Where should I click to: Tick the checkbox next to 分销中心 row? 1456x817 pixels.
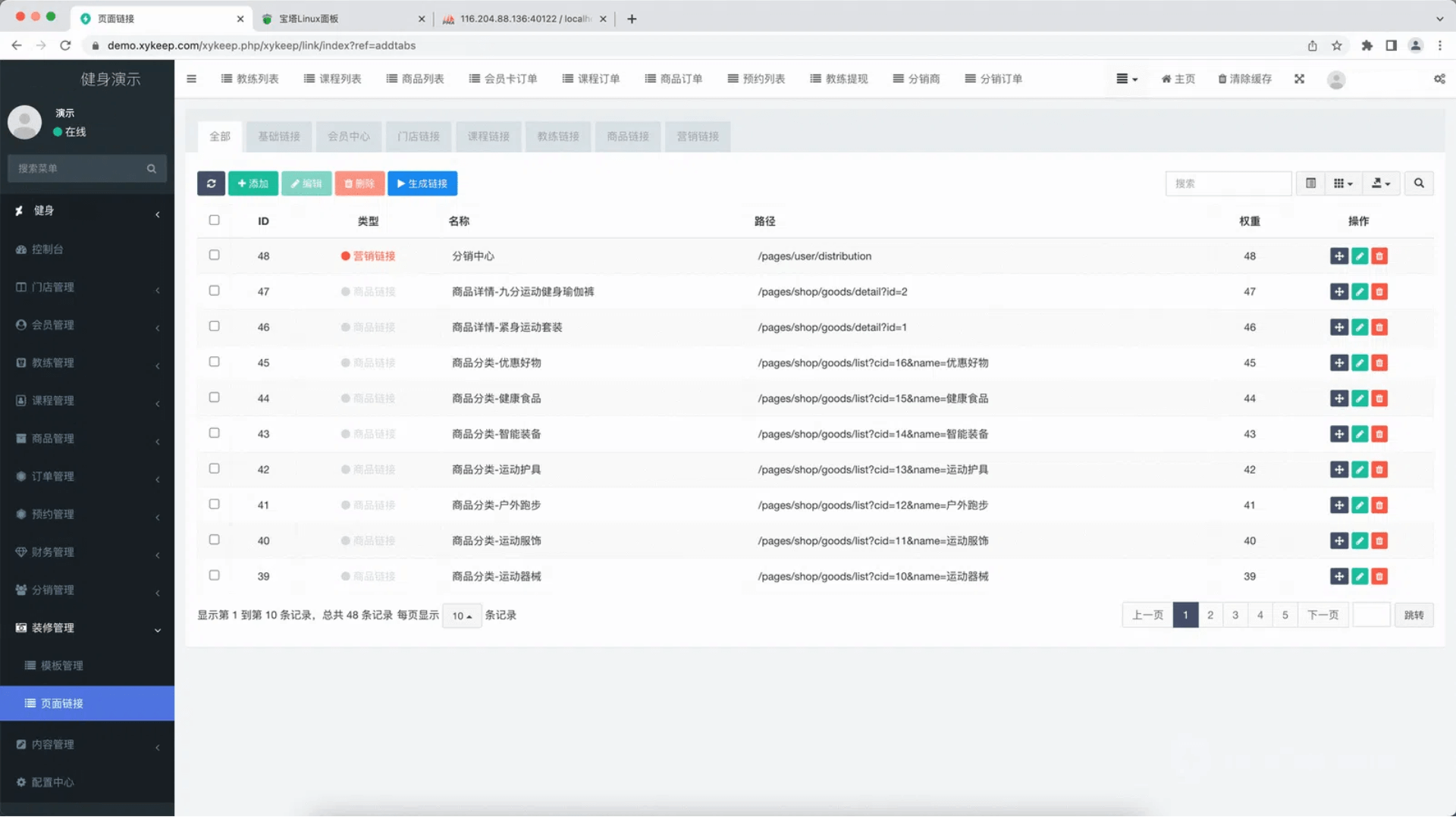215,255
